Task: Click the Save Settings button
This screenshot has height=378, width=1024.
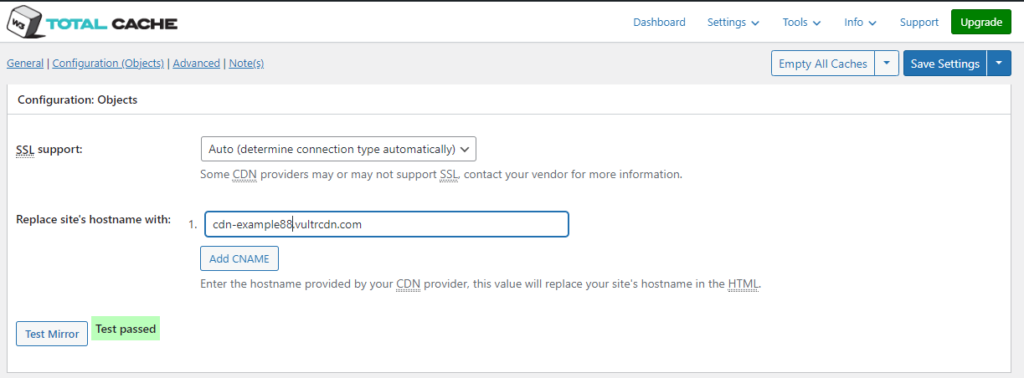Action: point(945,63)
